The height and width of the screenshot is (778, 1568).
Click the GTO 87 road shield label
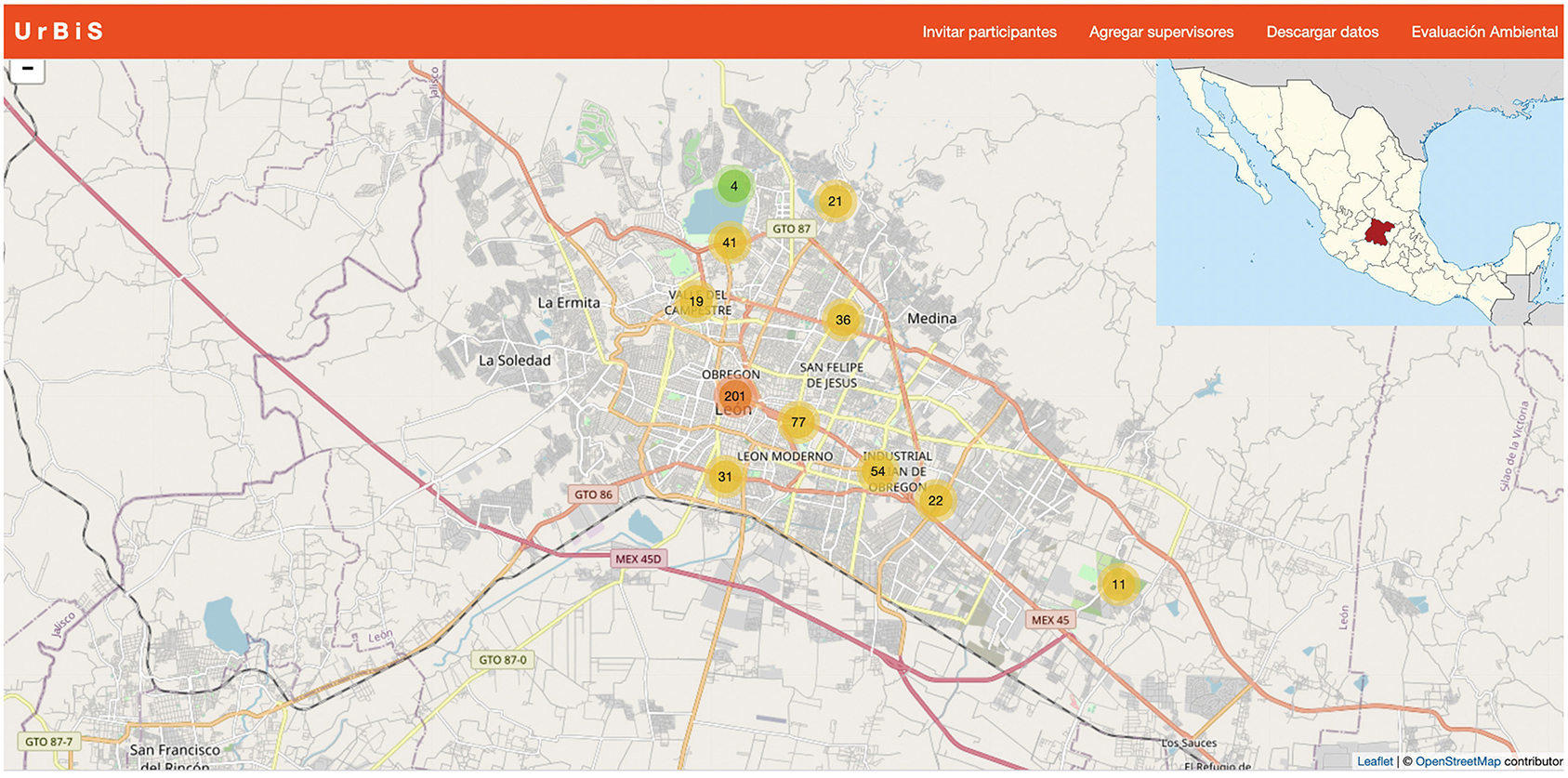(x=791, y=229)
